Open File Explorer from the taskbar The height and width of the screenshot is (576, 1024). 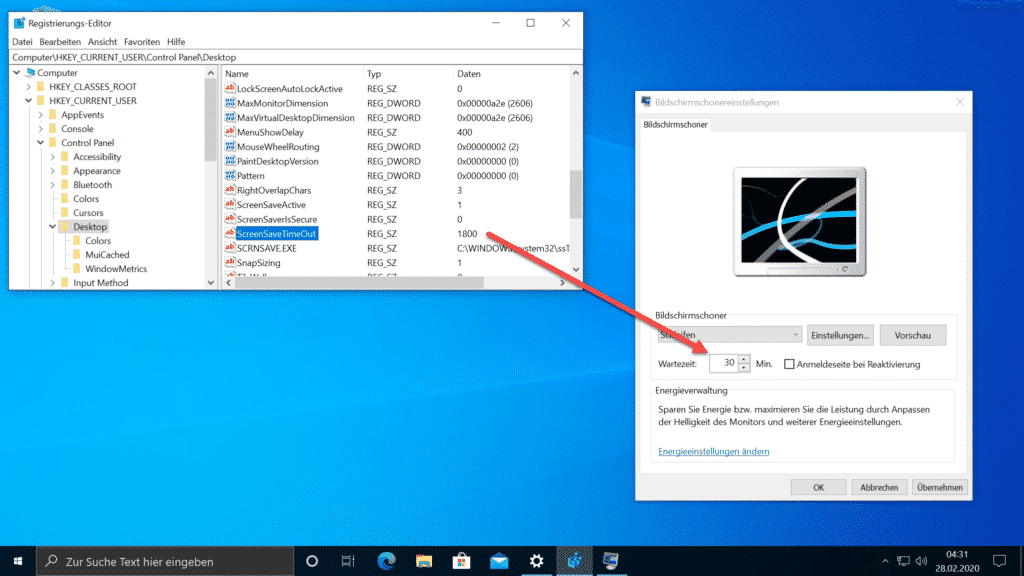424,561
